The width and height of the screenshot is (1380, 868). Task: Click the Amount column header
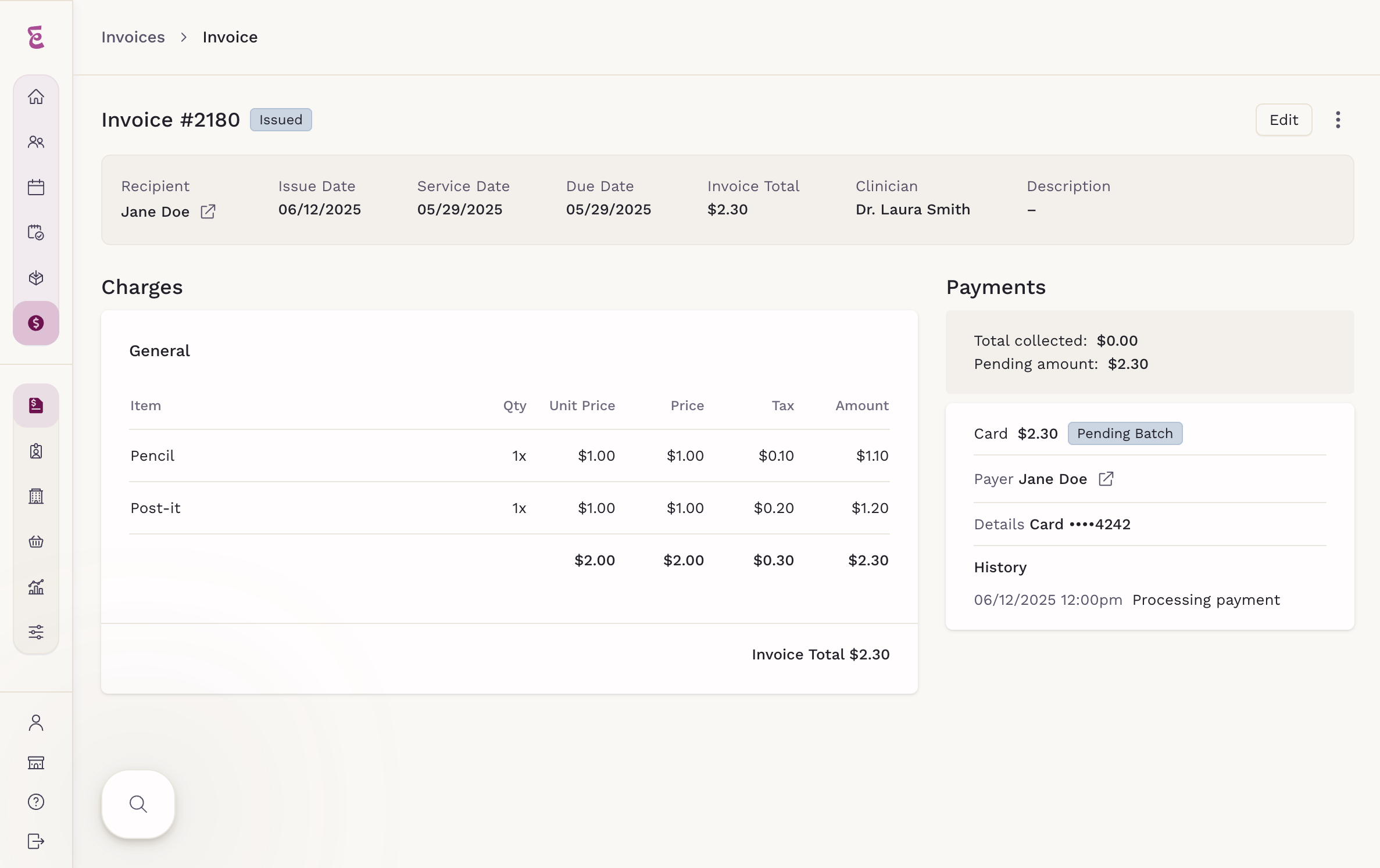coord(862,406)
